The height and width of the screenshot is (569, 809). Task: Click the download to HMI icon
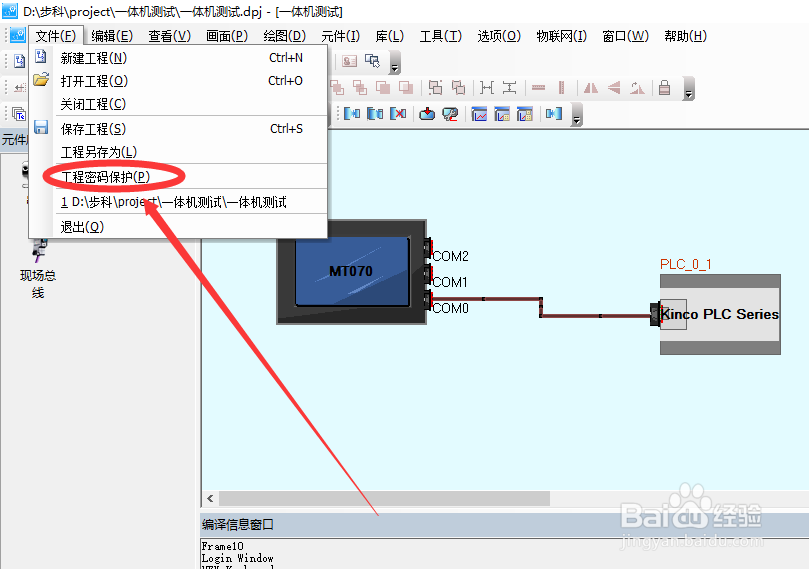[x=427, y=113]
